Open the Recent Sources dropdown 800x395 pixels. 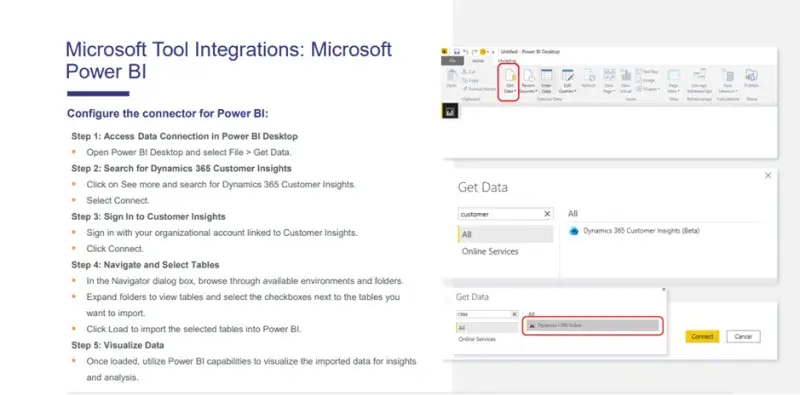tap(528, 81)
